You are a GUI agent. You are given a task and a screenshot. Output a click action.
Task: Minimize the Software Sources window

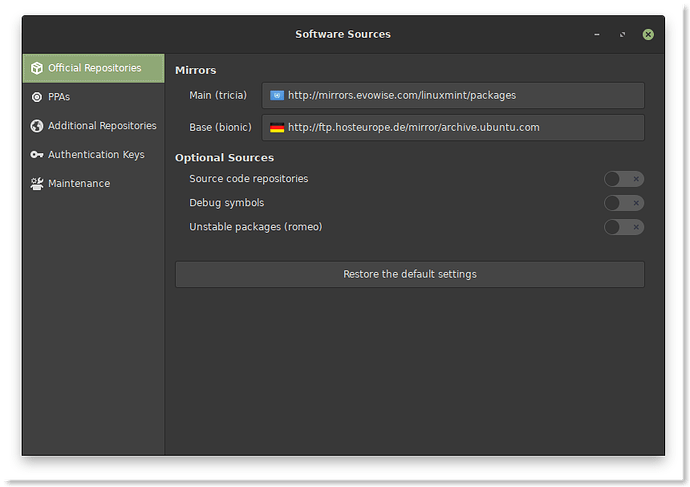tap(597, 34)
